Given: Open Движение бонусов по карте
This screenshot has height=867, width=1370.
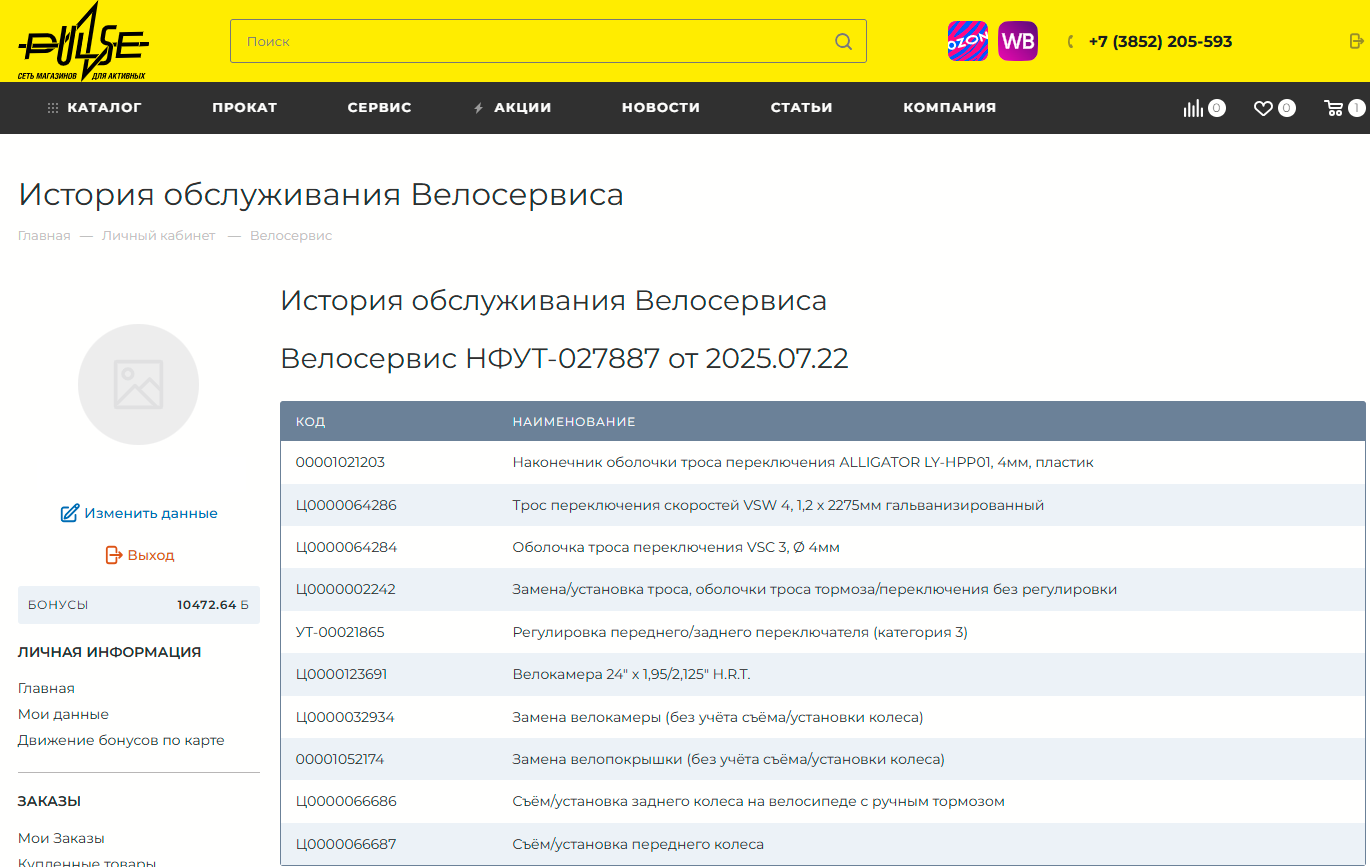Looking at the screenshot, I should [121, 741].
